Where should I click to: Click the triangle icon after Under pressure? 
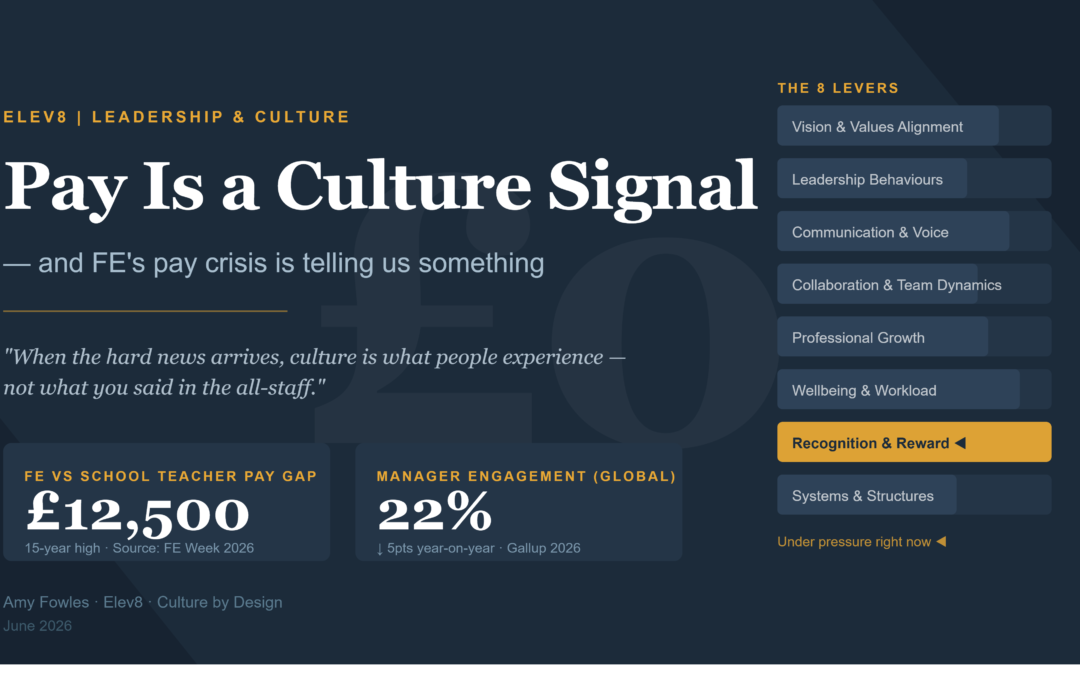click(941, 542)
